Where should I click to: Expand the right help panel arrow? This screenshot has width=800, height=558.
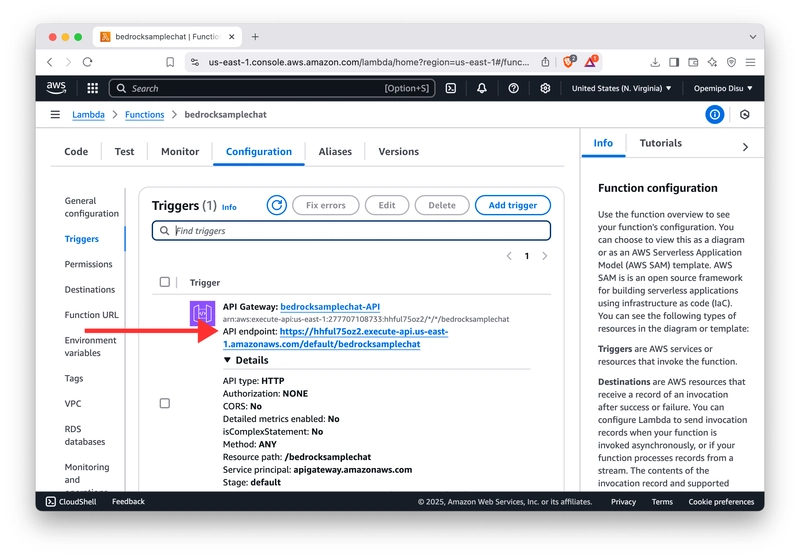(745, 147)
